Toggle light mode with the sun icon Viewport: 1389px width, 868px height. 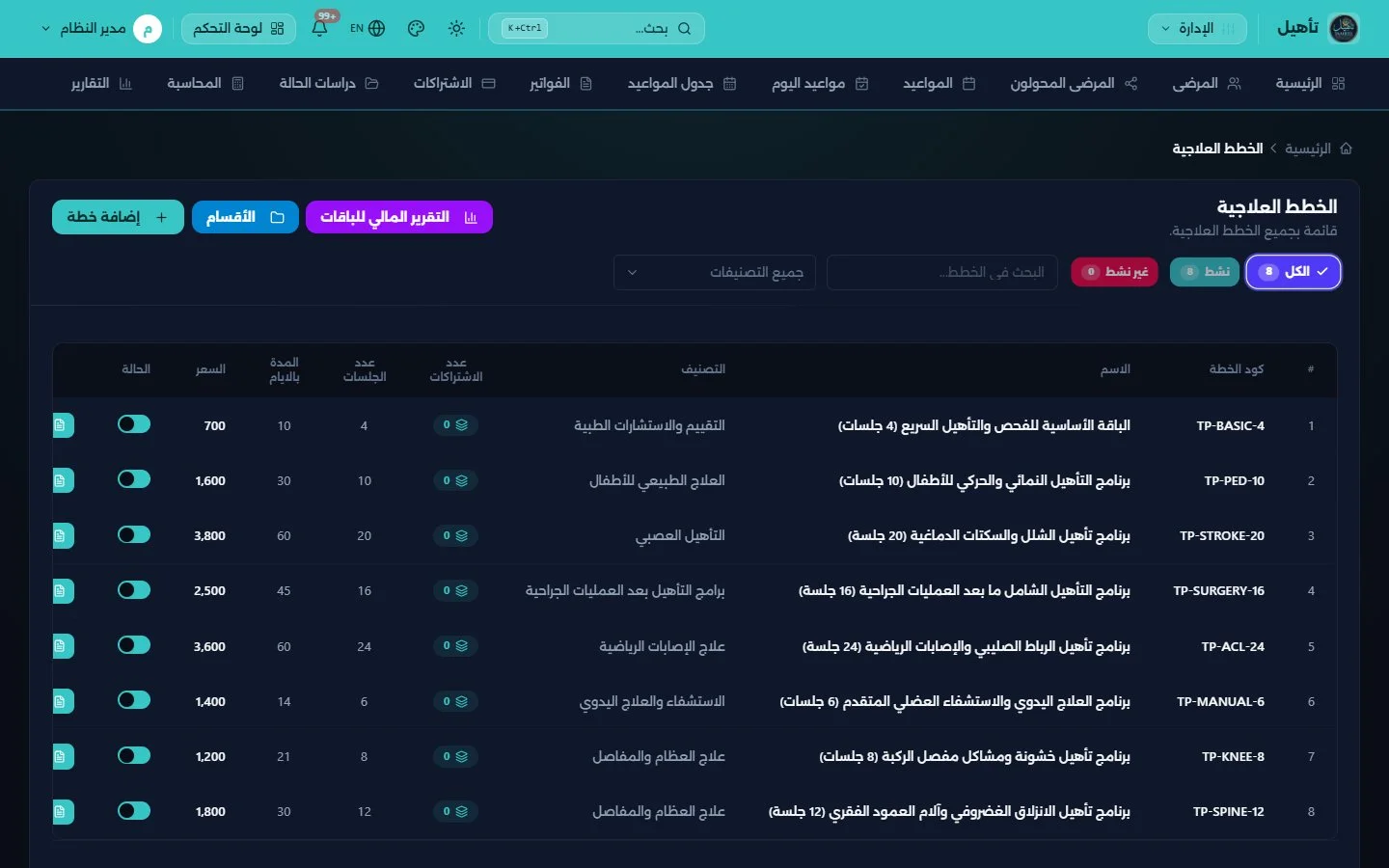pyautogui.click(x=457, y=29)
